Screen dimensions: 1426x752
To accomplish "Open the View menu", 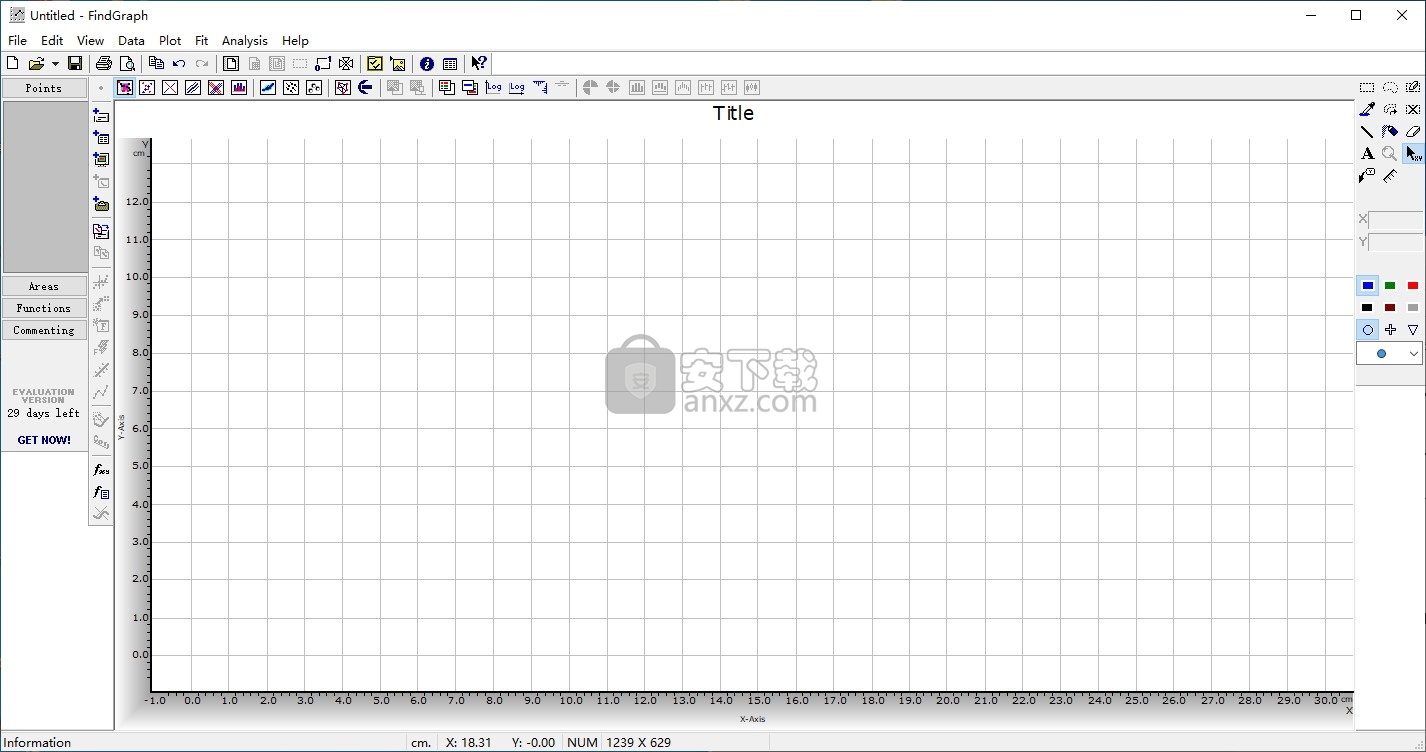I will pyautogui.click(x=90, y=40).
